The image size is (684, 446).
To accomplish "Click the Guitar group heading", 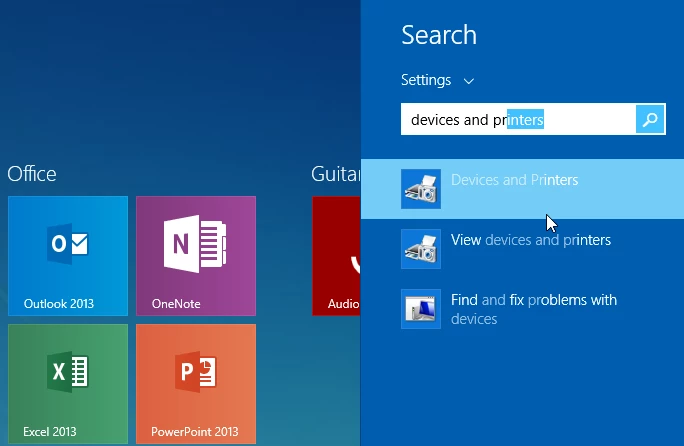I will (x=335, y=174).
